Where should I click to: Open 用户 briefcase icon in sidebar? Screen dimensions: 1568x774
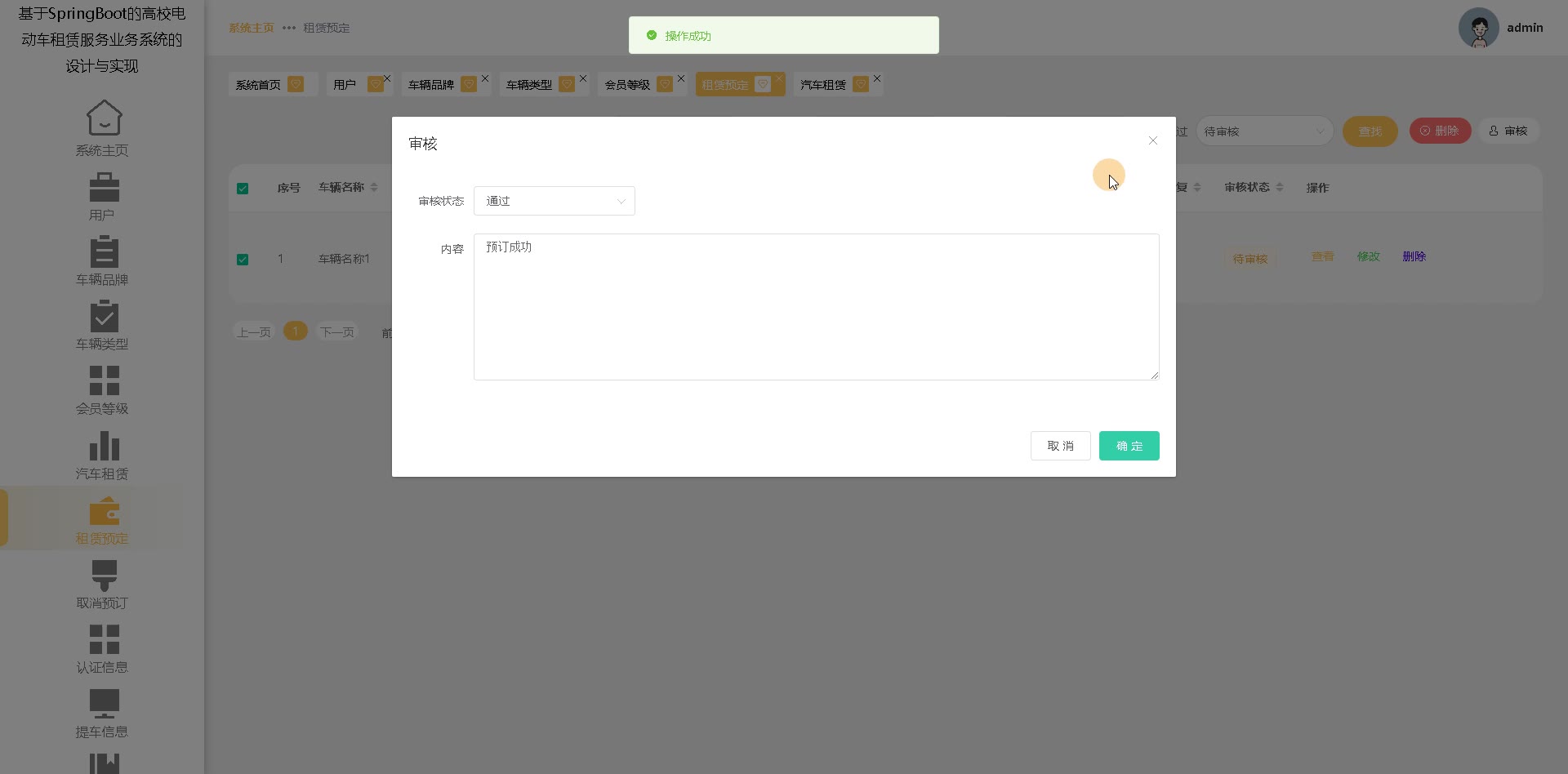[x=104, y=187]
